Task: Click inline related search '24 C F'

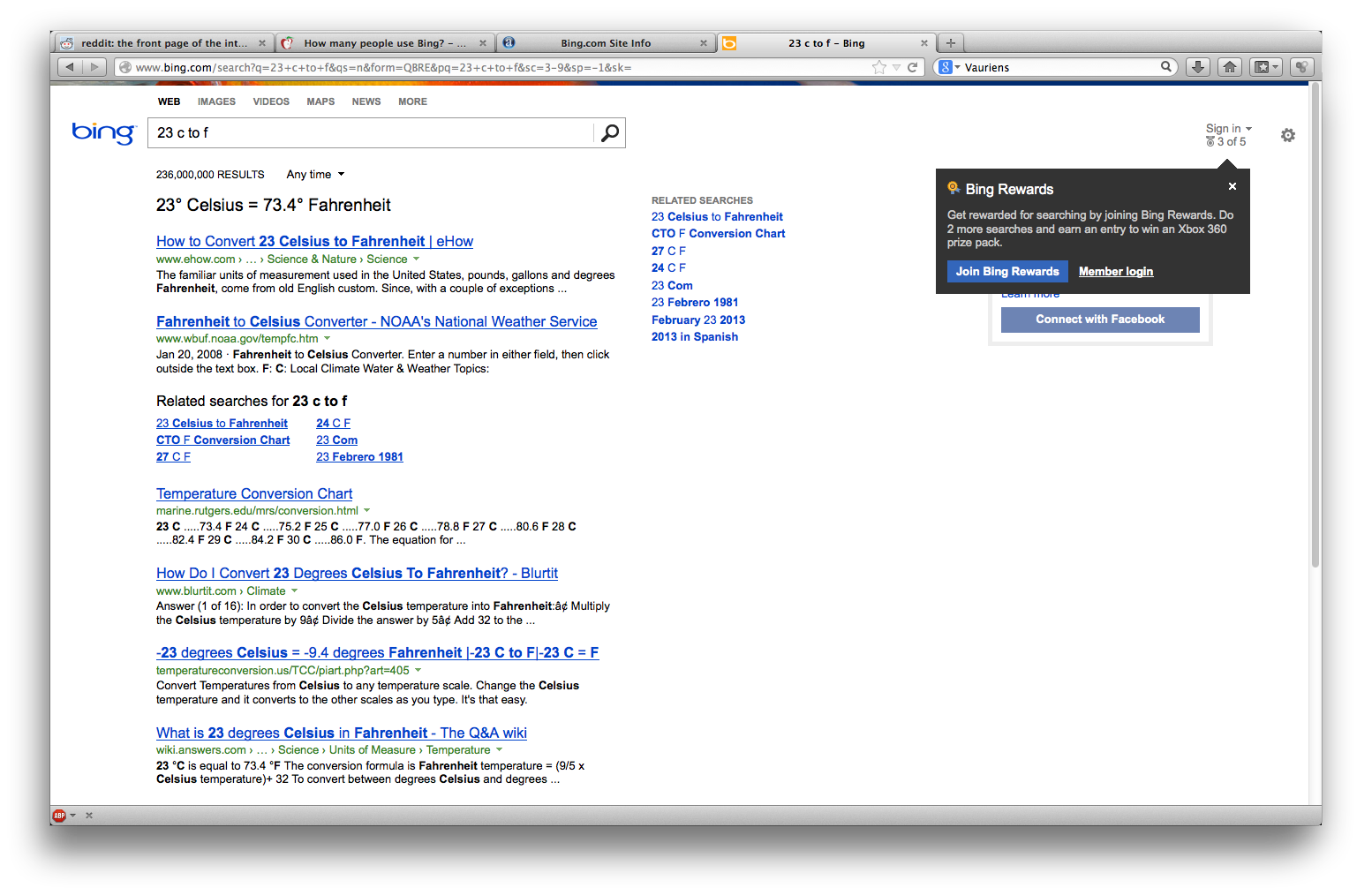Action: pos(334,424)
